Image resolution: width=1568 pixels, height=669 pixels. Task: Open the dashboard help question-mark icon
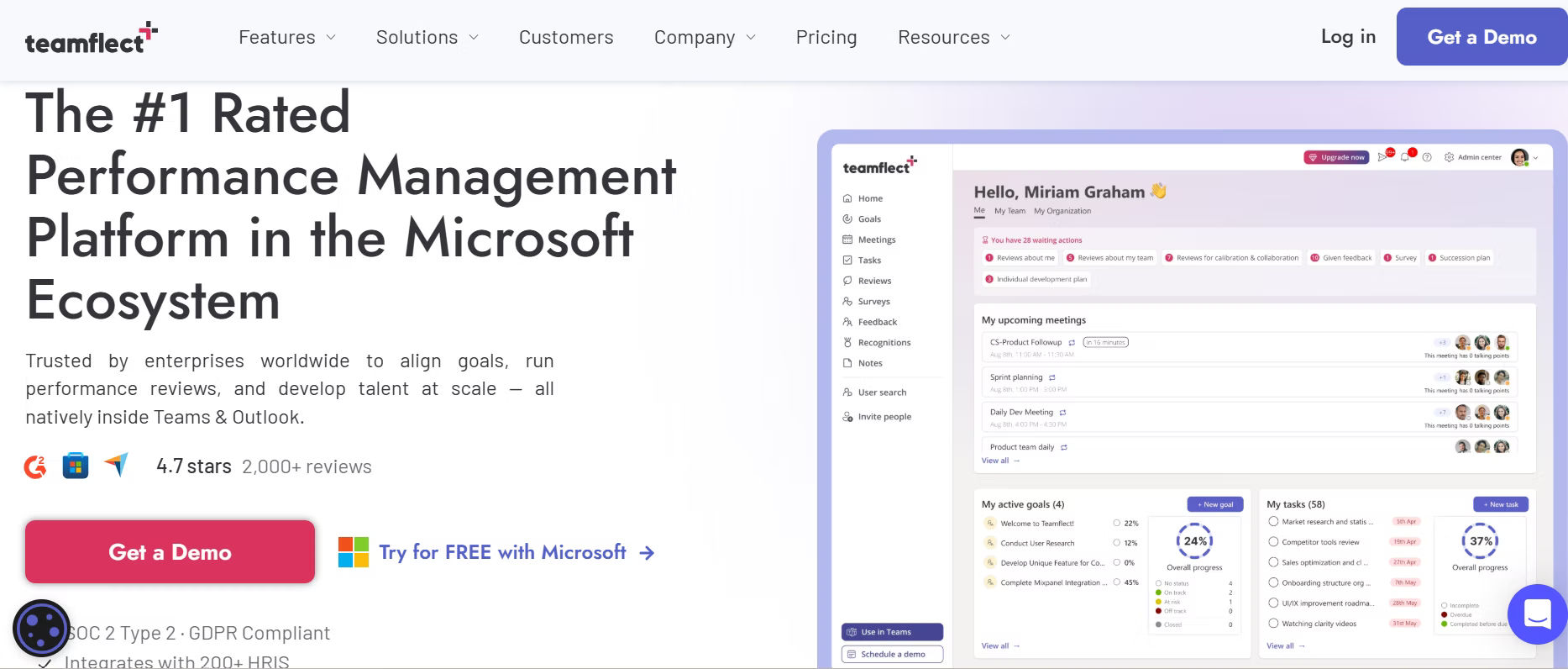click(1427, 157)
